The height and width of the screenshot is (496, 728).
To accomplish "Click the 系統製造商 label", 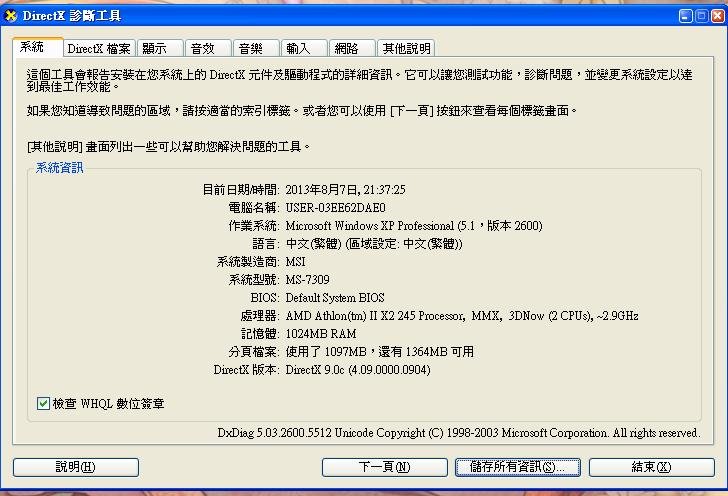I will click(247, 262).
